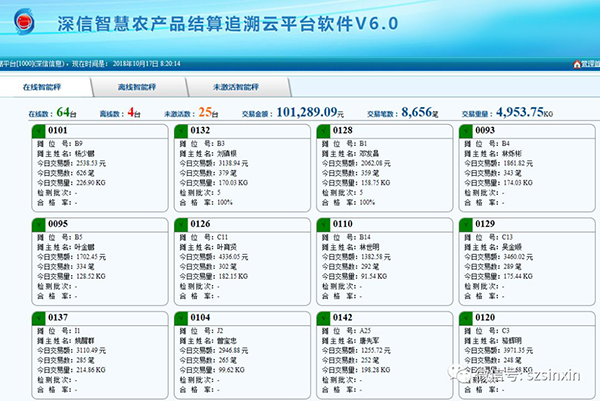Click the green status icon of scale 0101
The height and width of the screenshot is (401, 600).
[36, 131]
